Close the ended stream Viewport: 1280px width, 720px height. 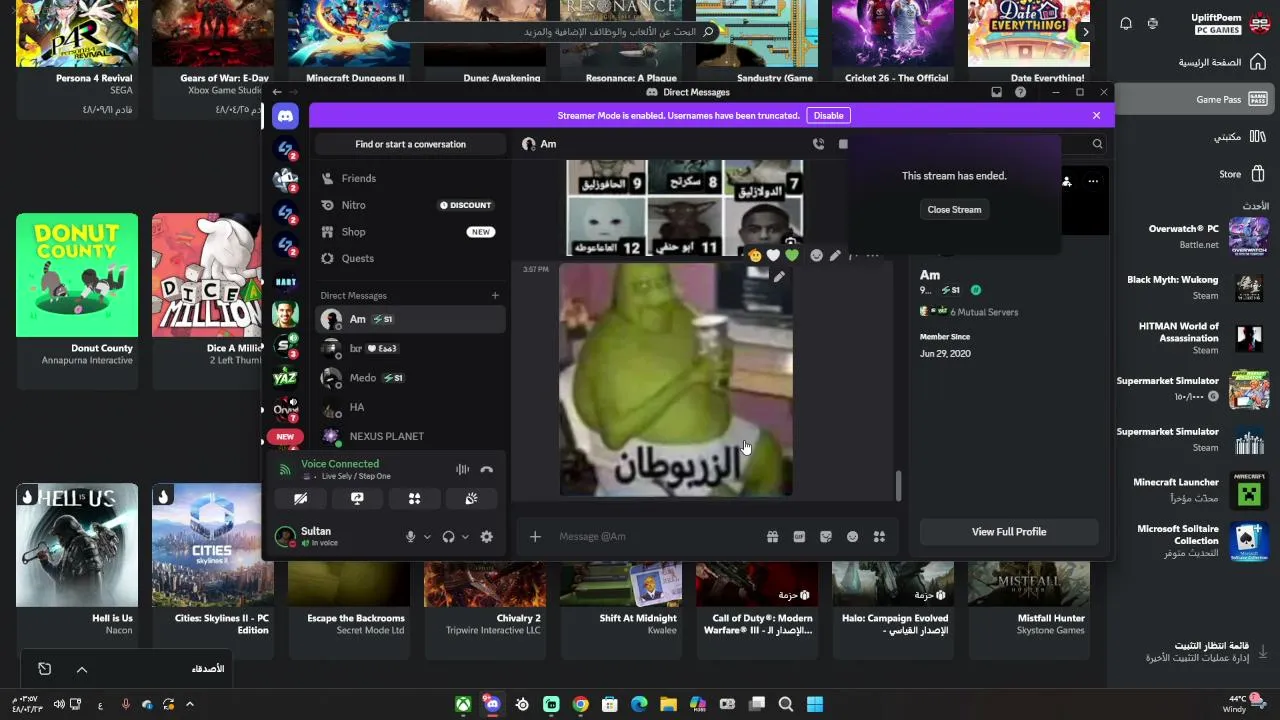tap(954, 210)
